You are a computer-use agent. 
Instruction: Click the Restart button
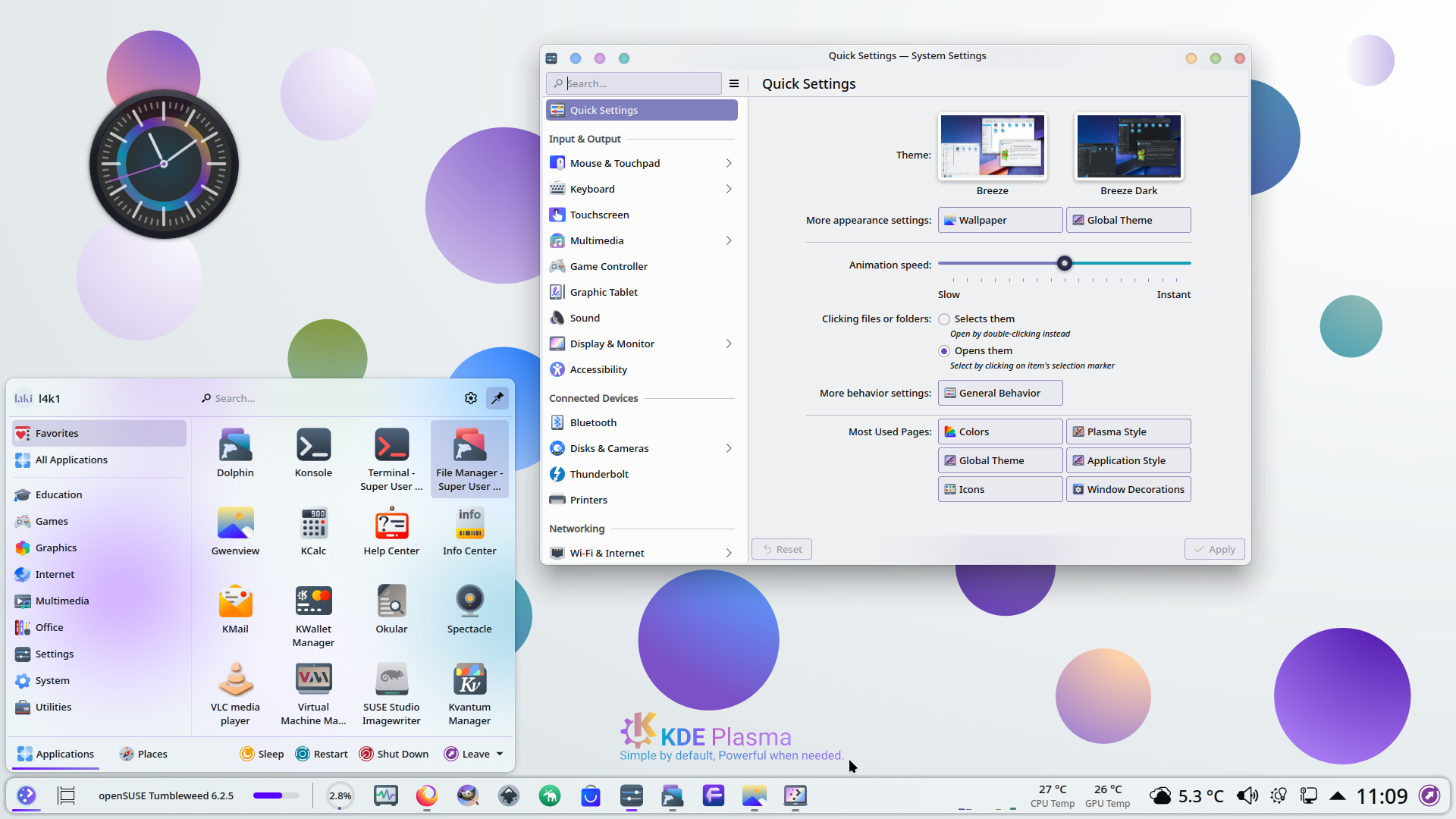(x=322, y=754)
